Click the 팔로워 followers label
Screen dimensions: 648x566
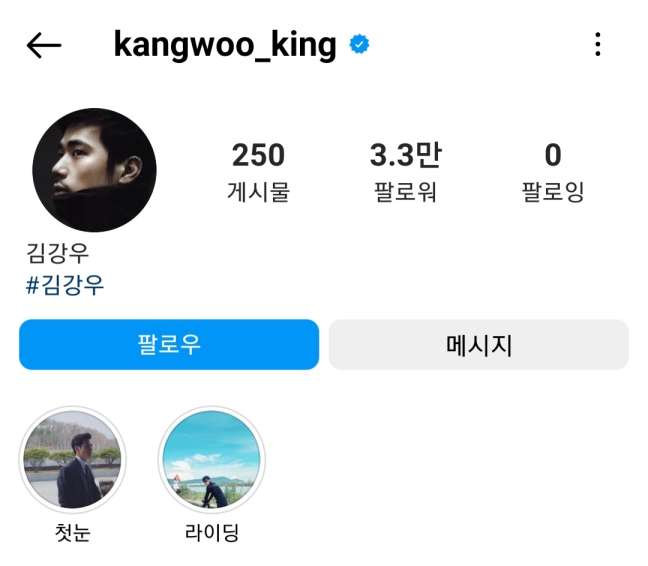[x=405, y=192]
